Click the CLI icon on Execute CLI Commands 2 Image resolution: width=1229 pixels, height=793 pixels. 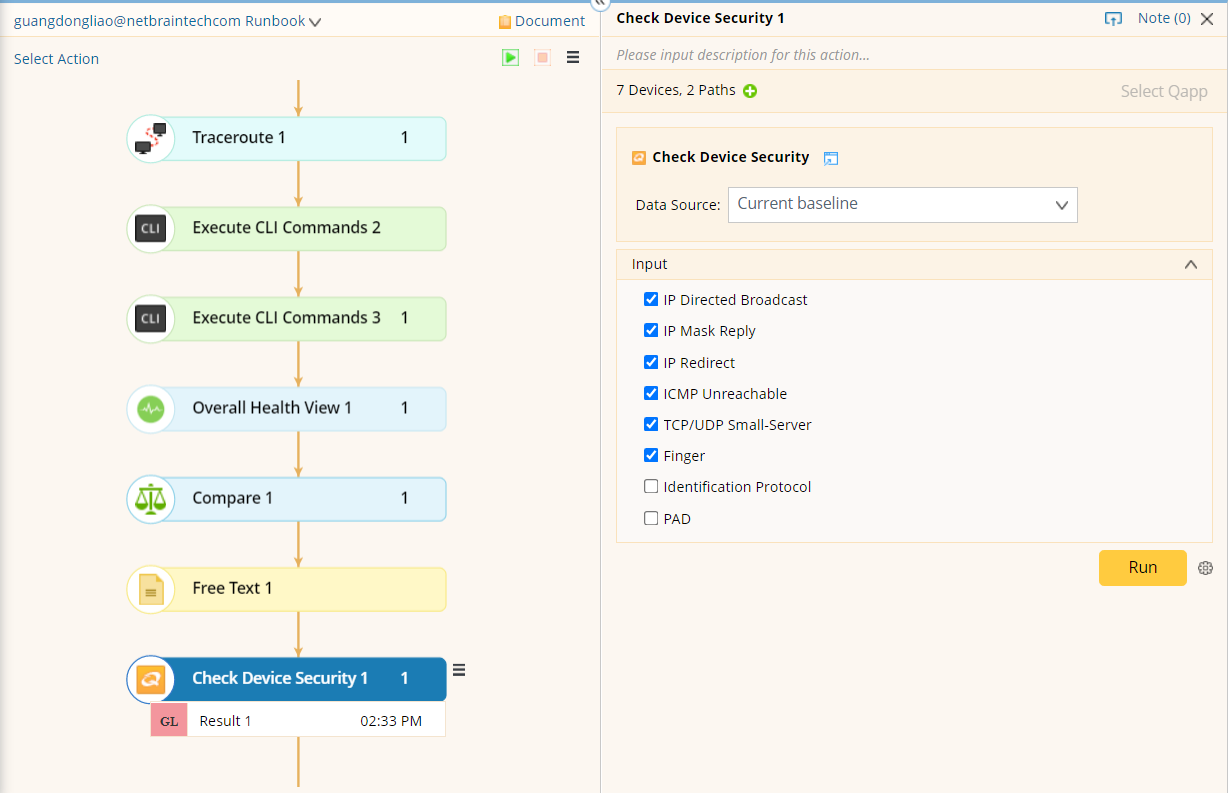coord(150,228)
